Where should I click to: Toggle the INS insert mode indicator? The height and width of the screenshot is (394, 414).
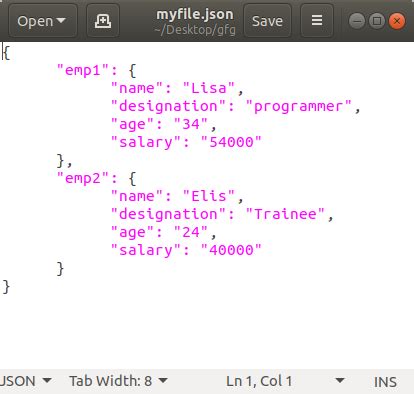[x=385, y=382]
